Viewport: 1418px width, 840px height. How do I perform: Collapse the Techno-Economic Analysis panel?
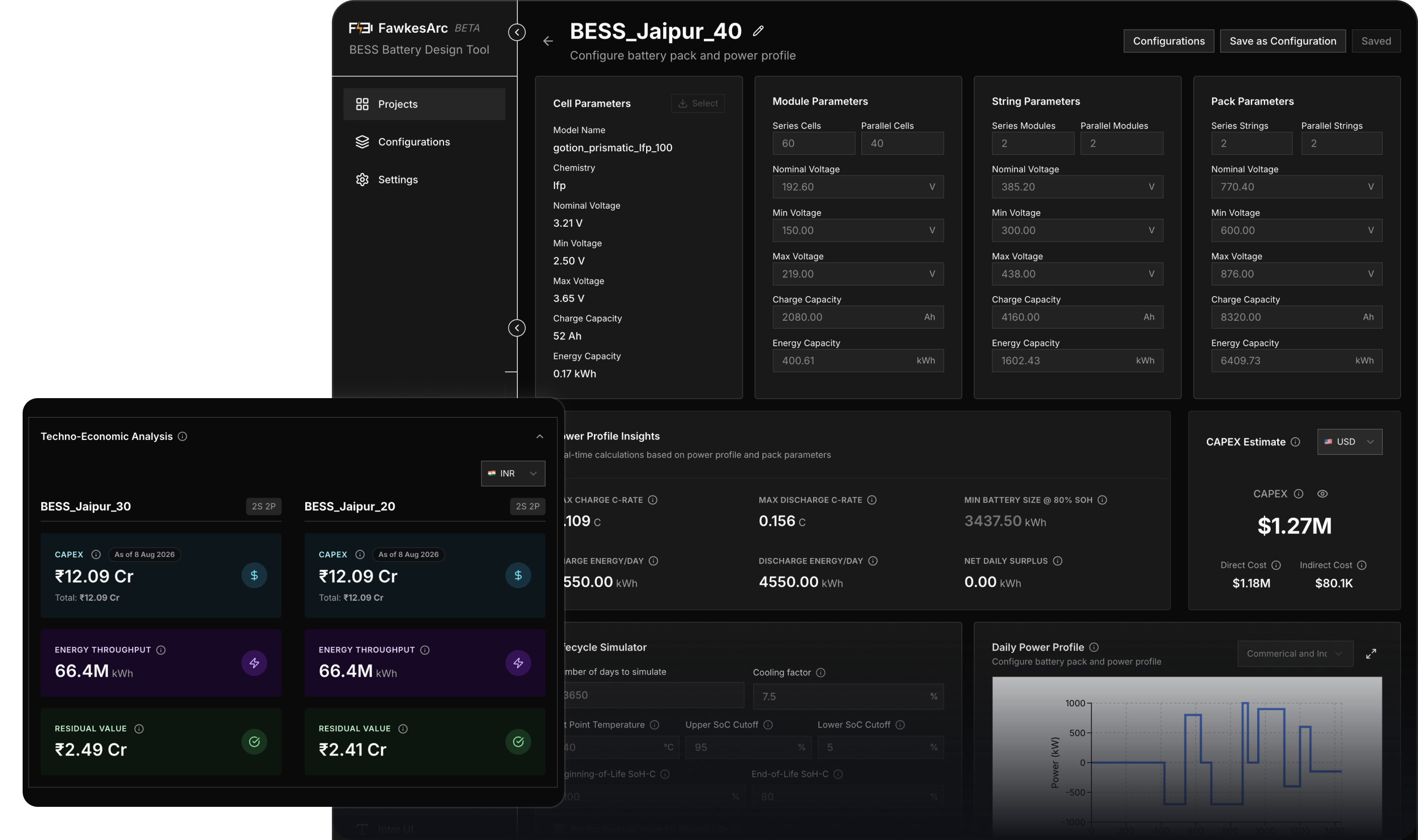(540, 436)
